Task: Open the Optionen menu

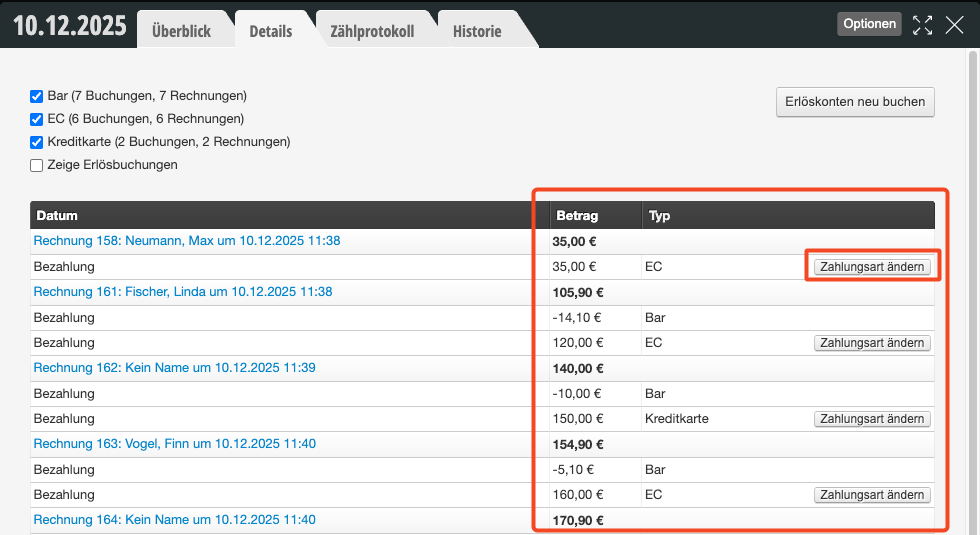Action: [x=869, y=24]
